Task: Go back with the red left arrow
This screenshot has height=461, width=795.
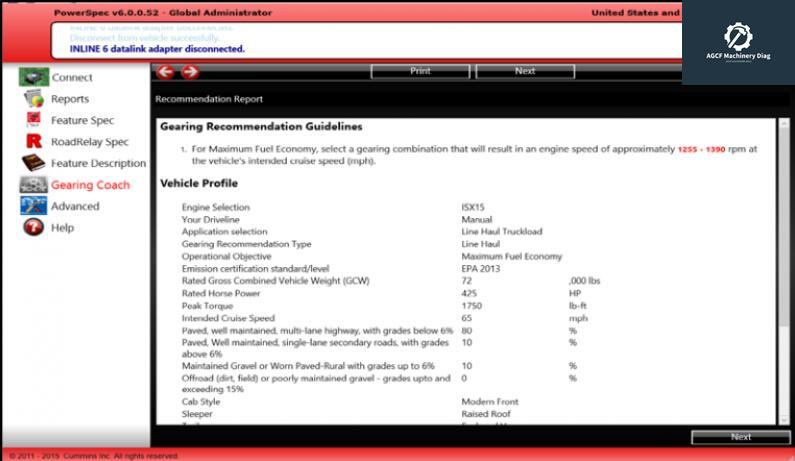Action: 165,72
